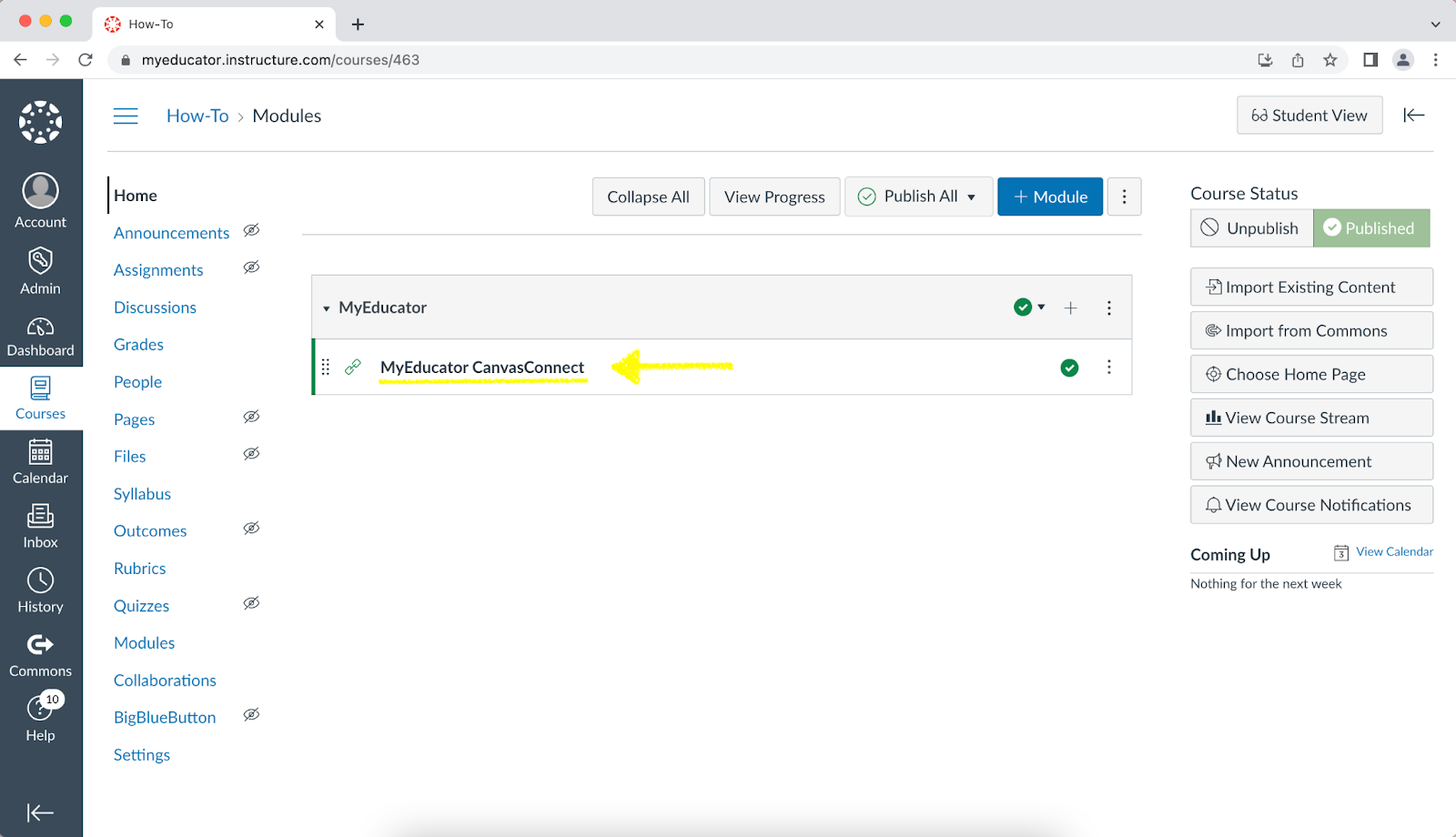The width and height of the screenshot is (1456, 837).
Task: Open the MyEducator module kebab menu
Action: (x=1109, y=308)
